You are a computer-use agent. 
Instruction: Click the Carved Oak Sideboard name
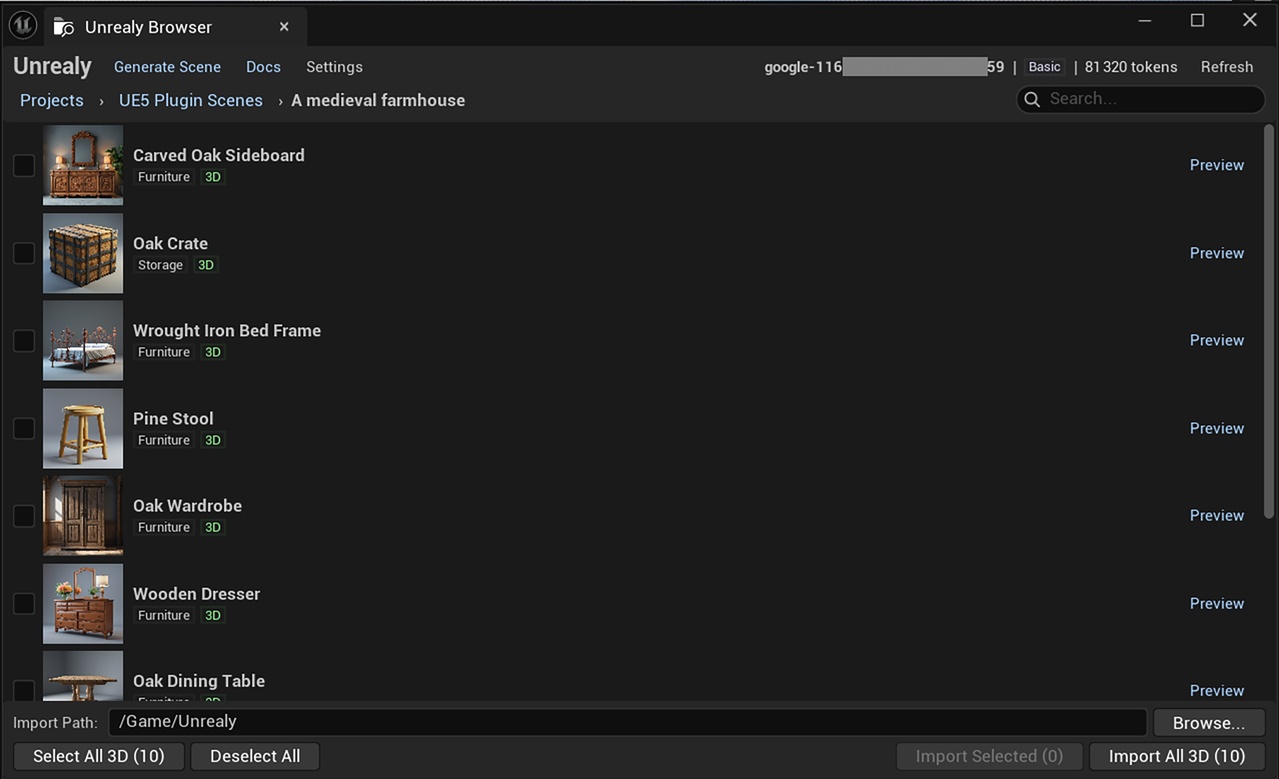click(x=219, y=155)
